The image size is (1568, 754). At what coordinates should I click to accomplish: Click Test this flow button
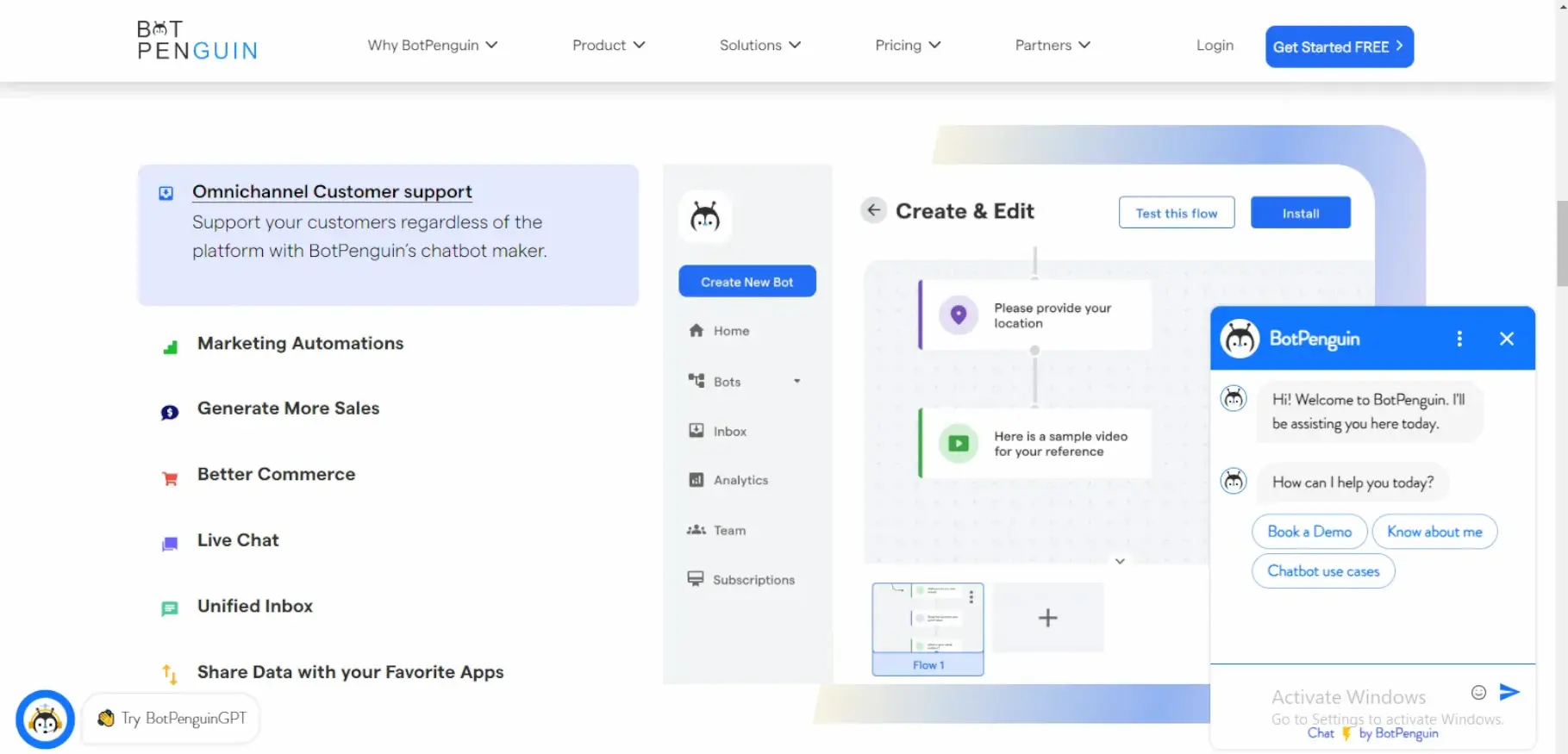pos(1177,213)
